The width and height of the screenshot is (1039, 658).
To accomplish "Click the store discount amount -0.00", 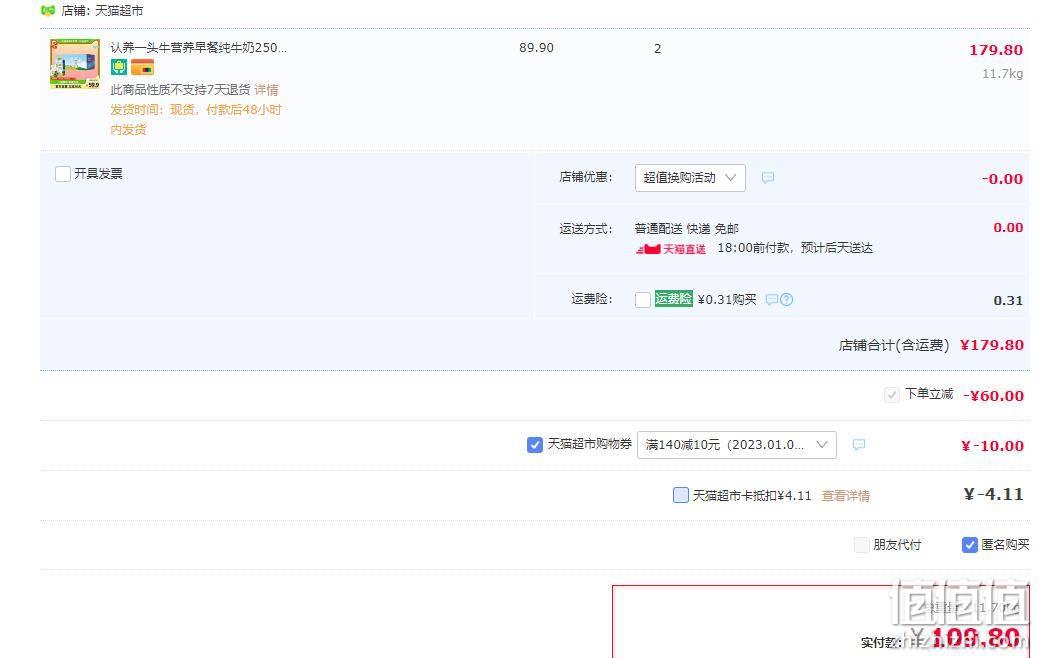I will point(1002,178).
